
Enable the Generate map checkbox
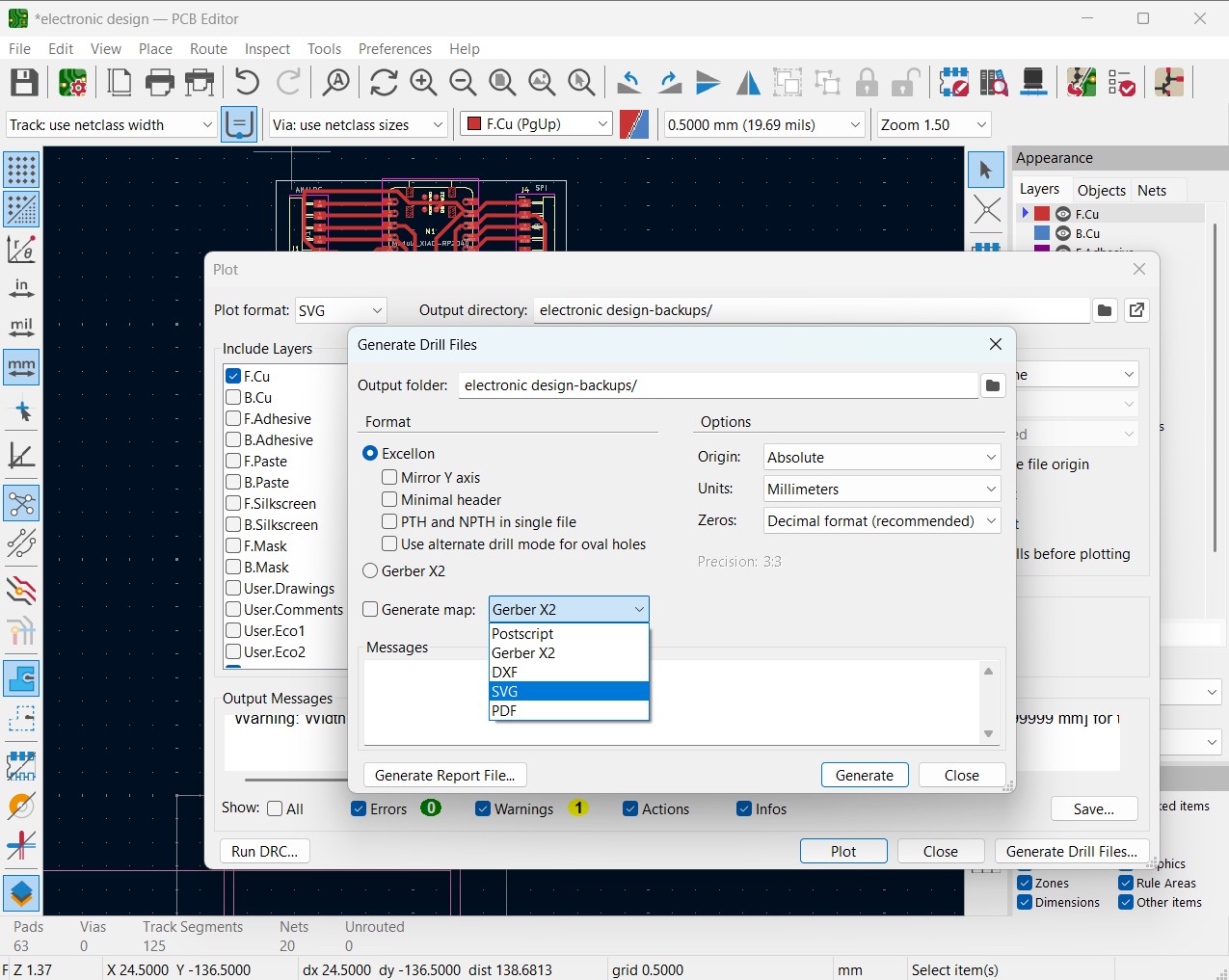370,609
